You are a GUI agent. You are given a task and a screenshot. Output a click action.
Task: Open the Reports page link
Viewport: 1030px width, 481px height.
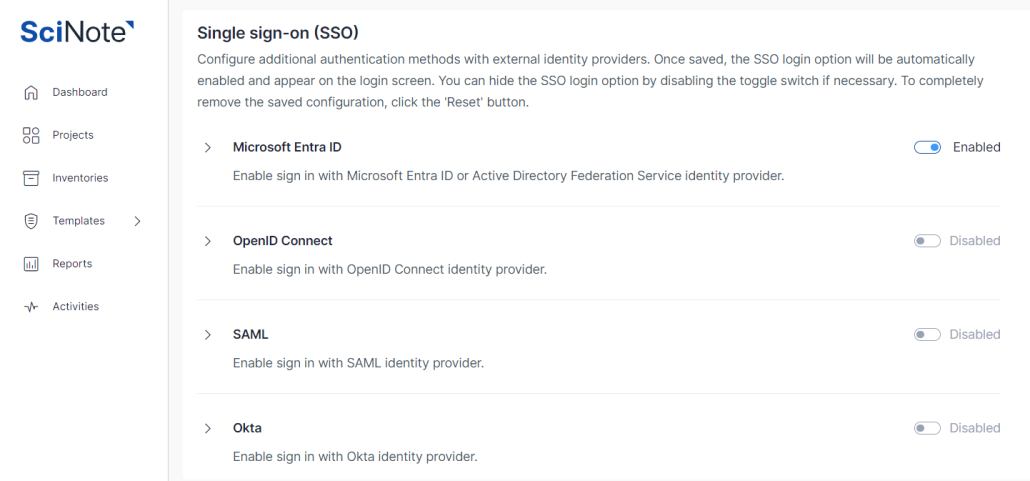coord(72,264)
